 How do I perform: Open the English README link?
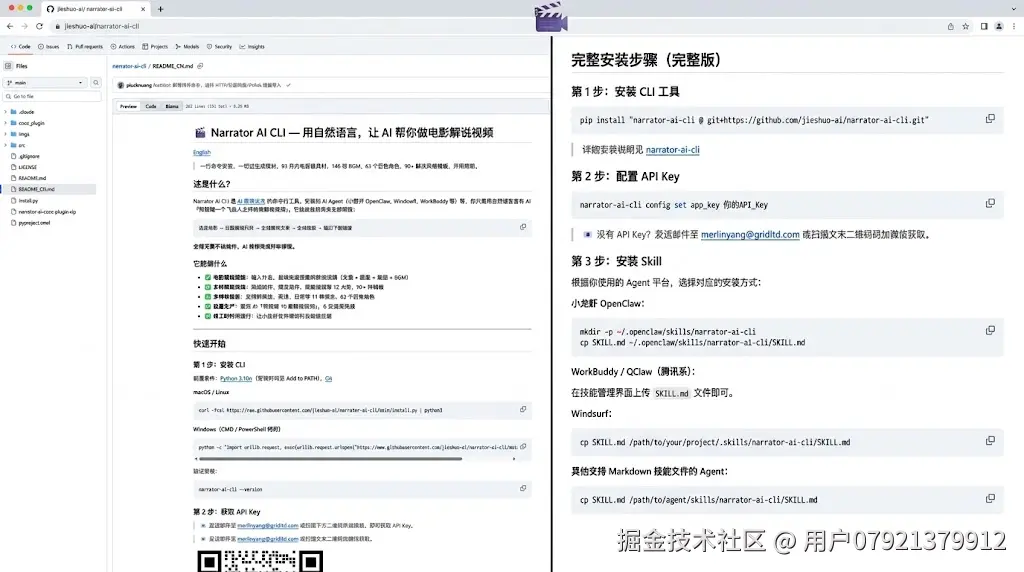tap(202, 152)
